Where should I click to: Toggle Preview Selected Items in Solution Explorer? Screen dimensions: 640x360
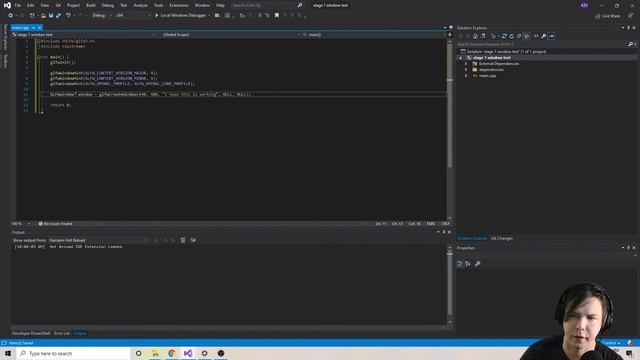(551, 36)
